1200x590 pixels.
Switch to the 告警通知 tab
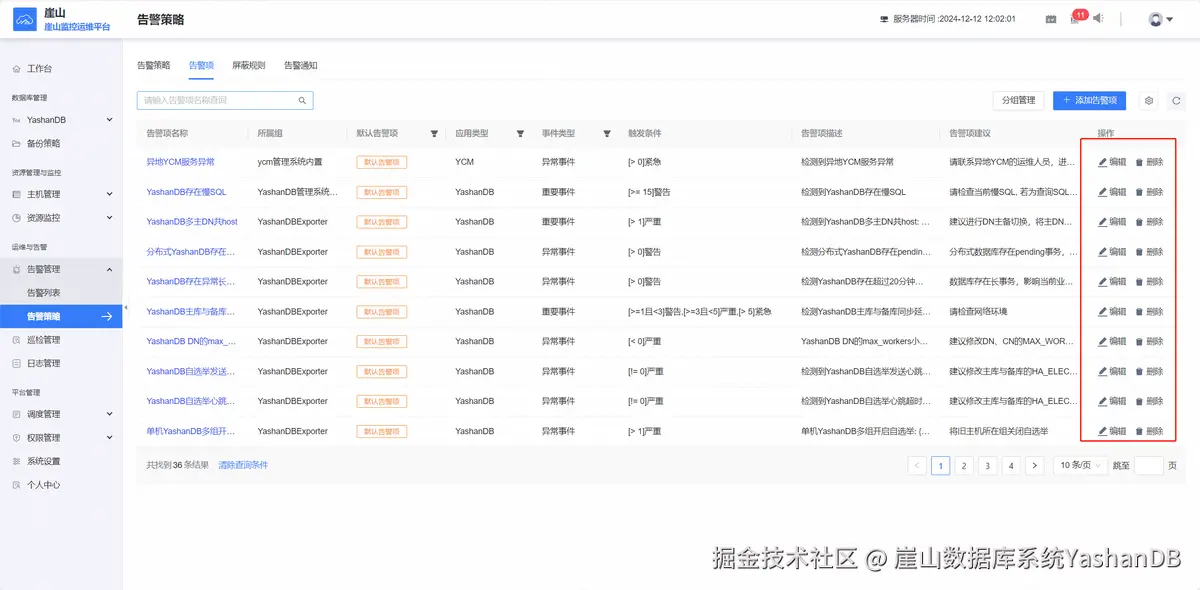click(x=300, y=65)
